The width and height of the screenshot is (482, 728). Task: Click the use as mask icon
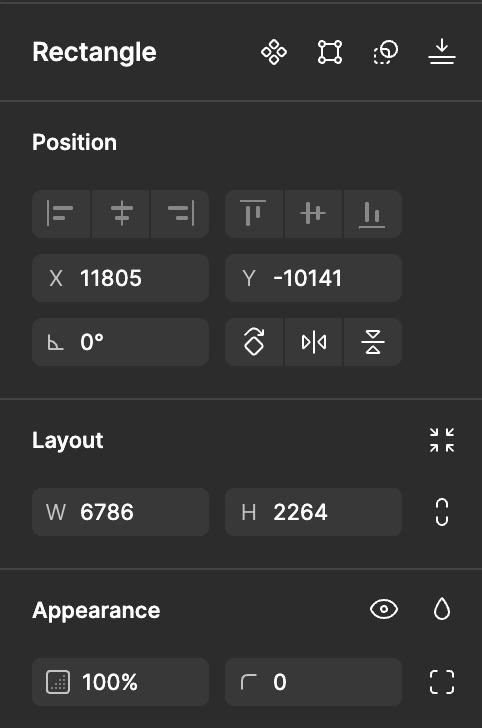pyautogui.click(x=386, y=52)
